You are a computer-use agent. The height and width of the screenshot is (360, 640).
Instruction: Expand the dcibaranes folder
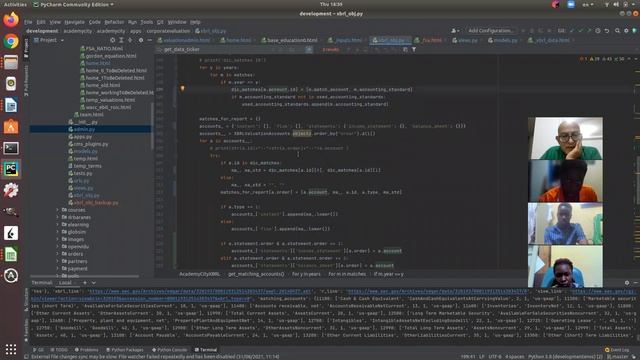pyautogui.click(x=57, y=217)
